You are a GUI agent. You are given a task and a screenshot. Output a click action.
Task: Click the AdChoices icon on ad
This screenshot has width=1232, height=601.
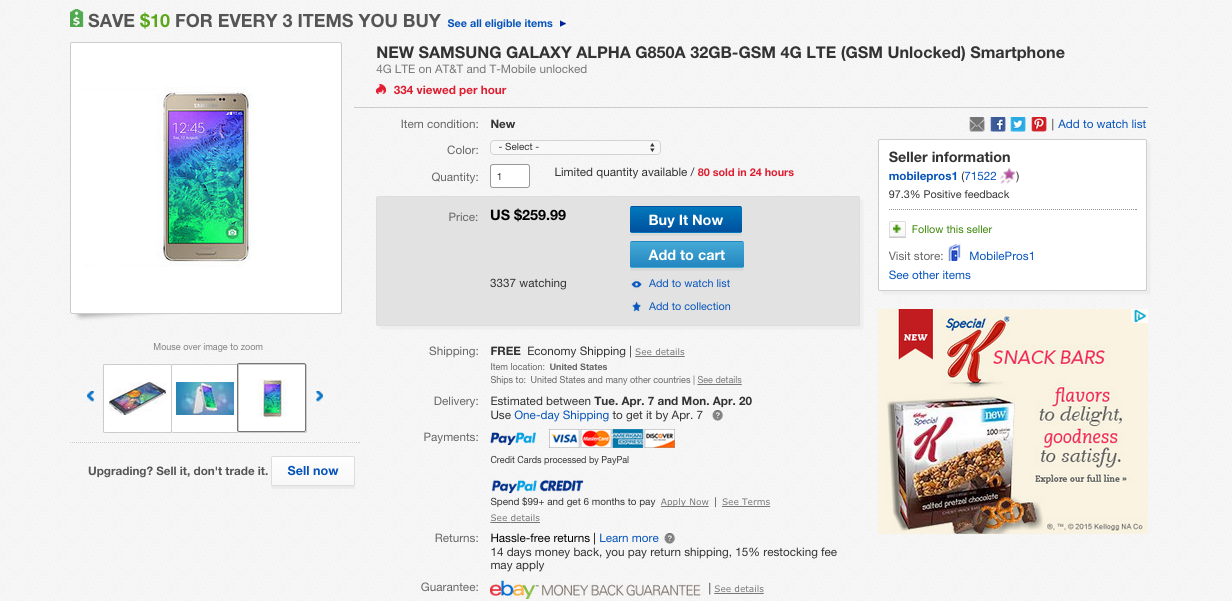point(1139,316)
